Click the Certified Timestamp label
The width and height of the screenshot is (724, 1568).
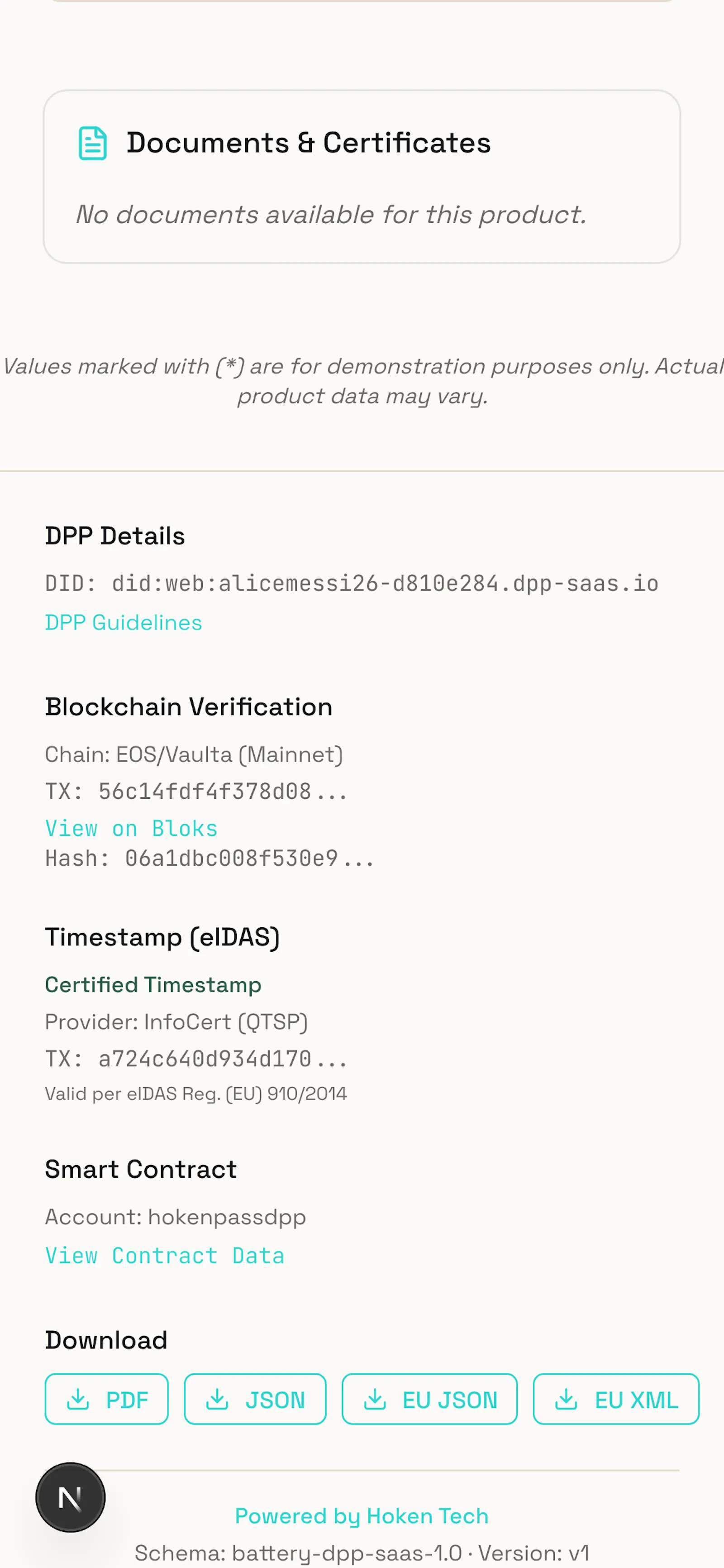click(x=153, y=985)
